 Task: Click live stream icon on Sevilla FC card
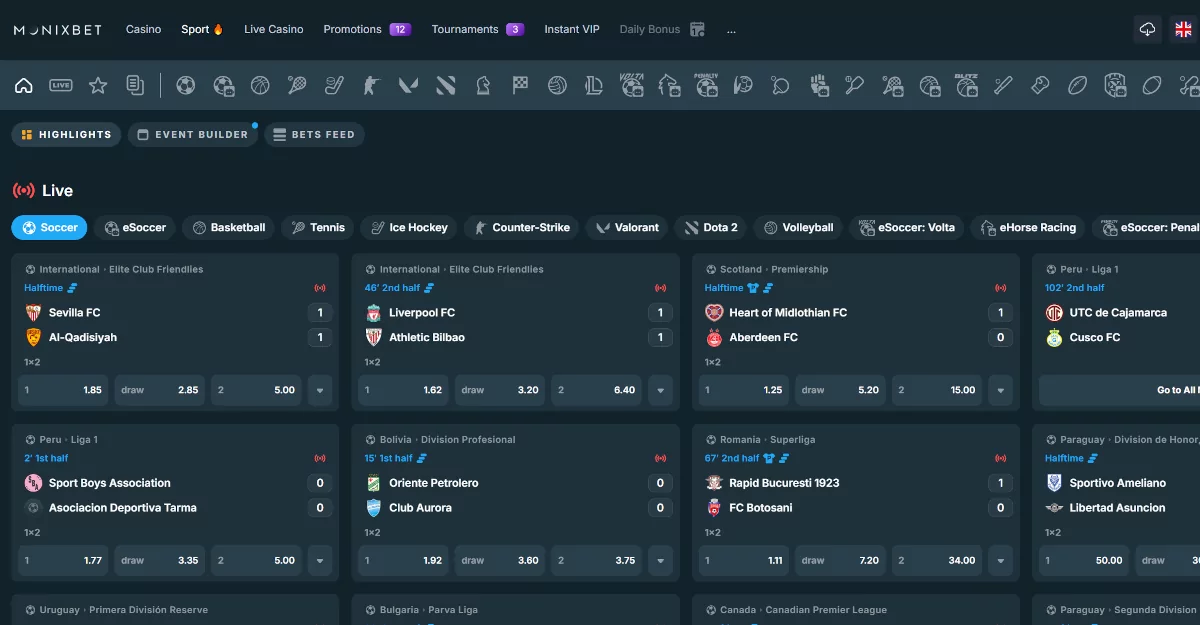tap(319, 288)
